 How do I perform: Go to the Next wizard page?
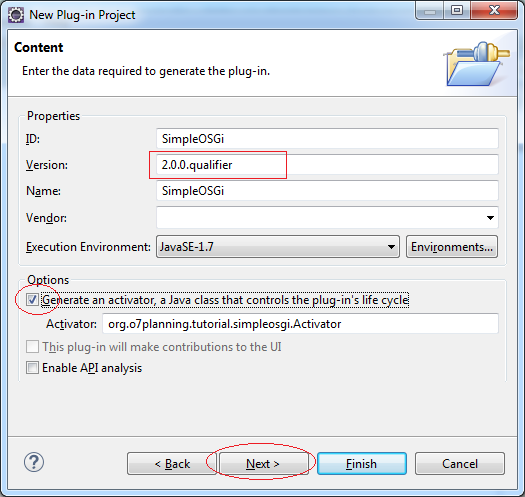264,464
